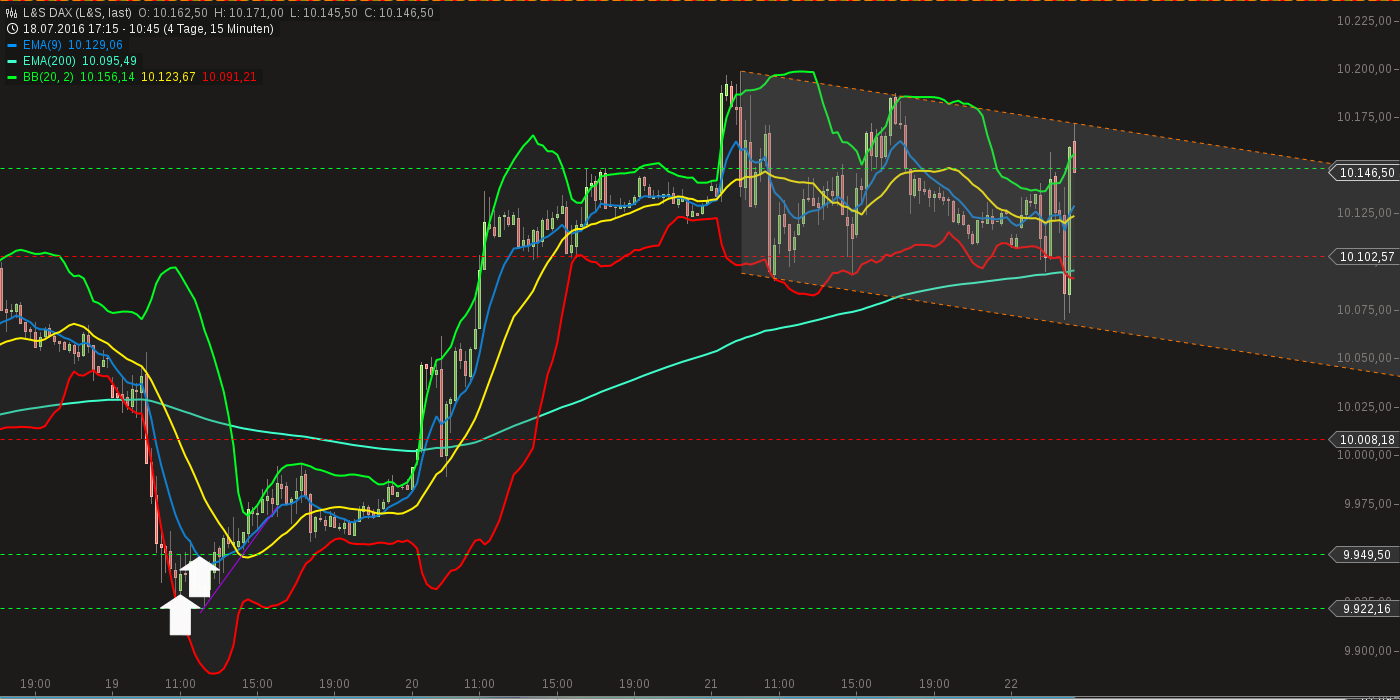
Task: Click the date range 18.07.2016 17:15 - 10:45
Action: tap(90, 29)
